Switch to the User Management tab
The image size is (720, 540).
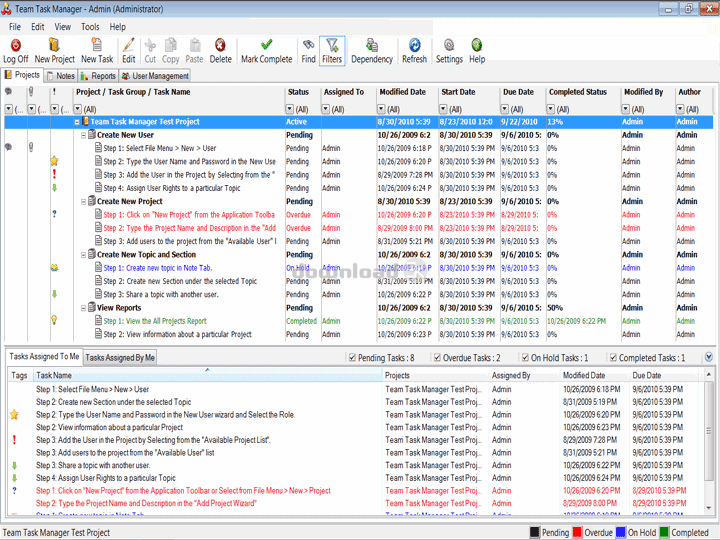click(x=155, y=76)
